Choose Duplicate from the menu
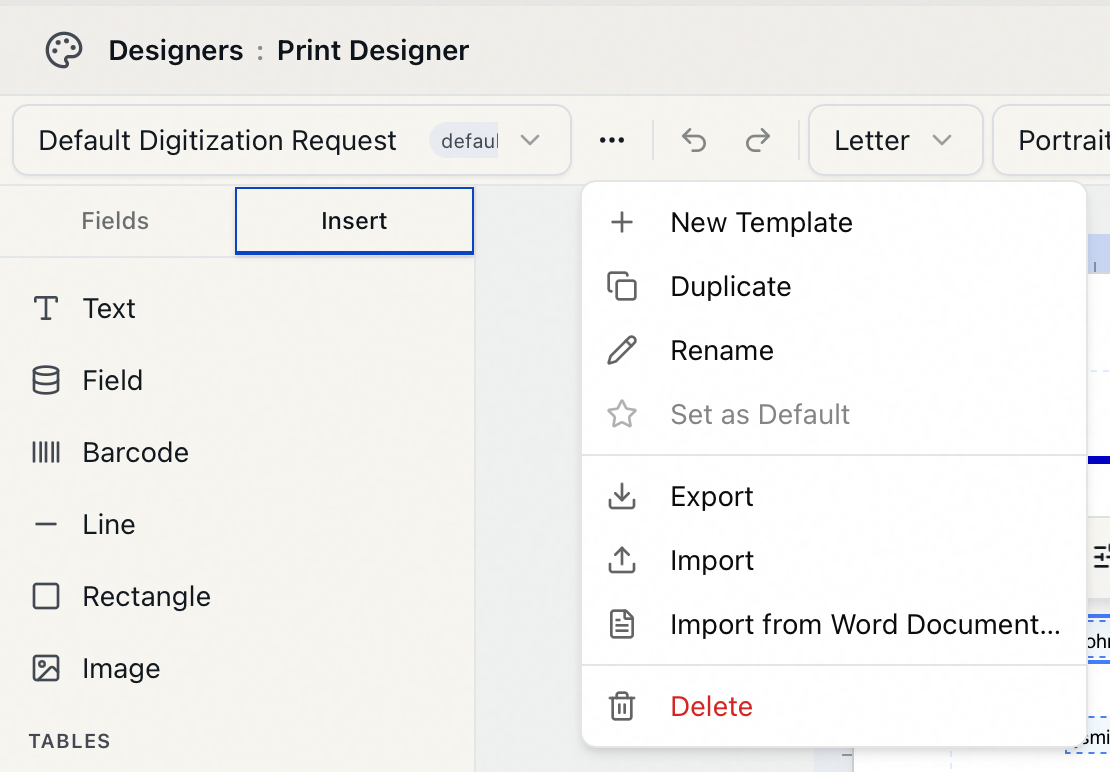The height and width of the screenshot is (772, 1110). [834, 286]
